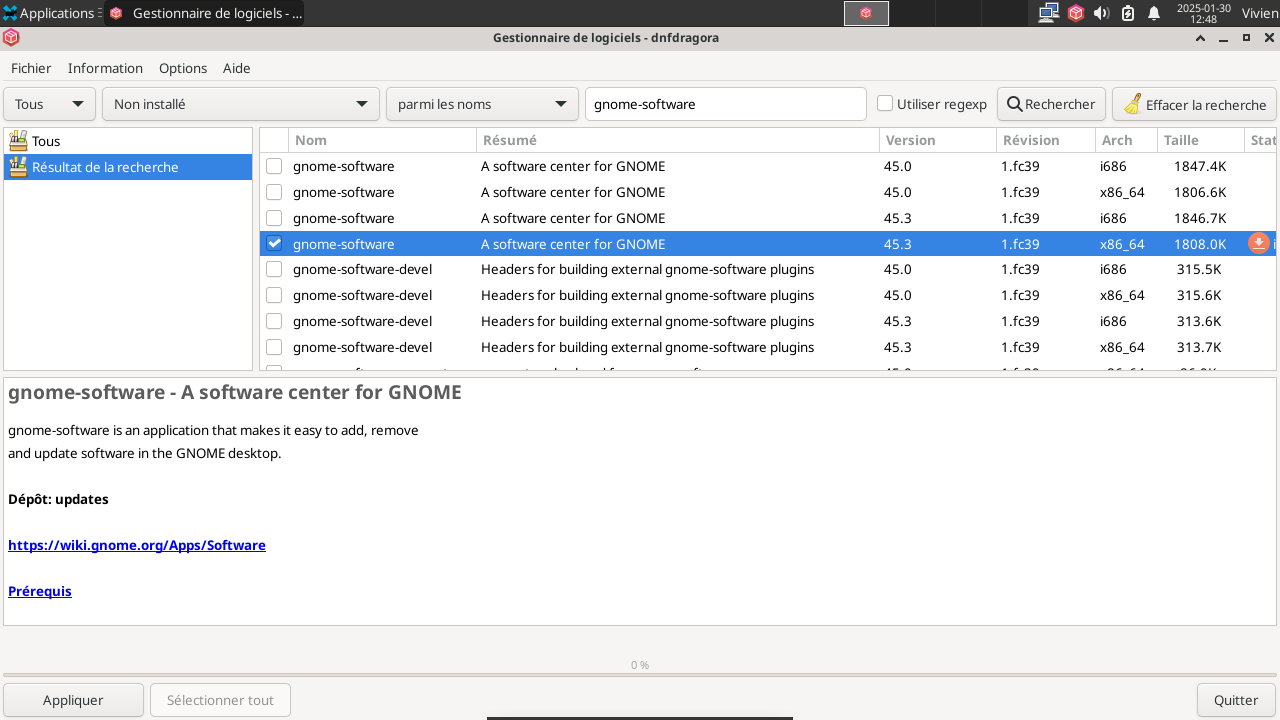Sort by the Arch column header
This screenshot has height=720, width=1280.
1126,140
